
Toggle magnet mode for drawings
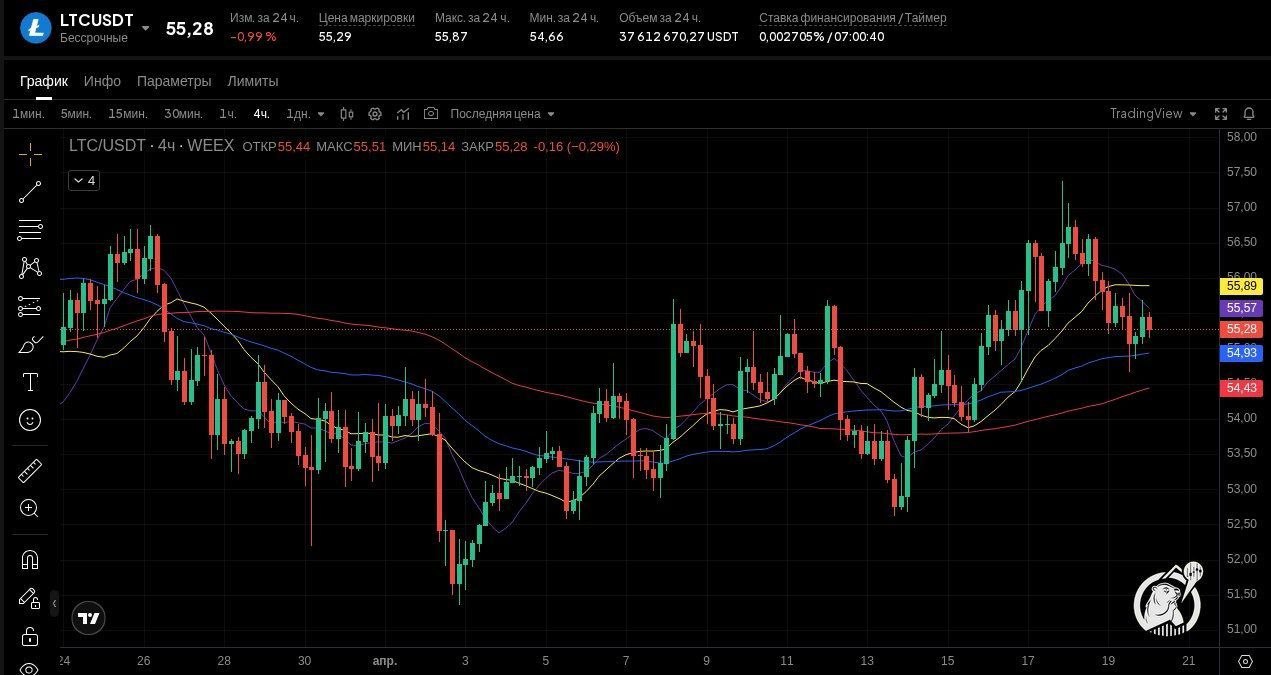pyautogui.click(x=30, y=560)
